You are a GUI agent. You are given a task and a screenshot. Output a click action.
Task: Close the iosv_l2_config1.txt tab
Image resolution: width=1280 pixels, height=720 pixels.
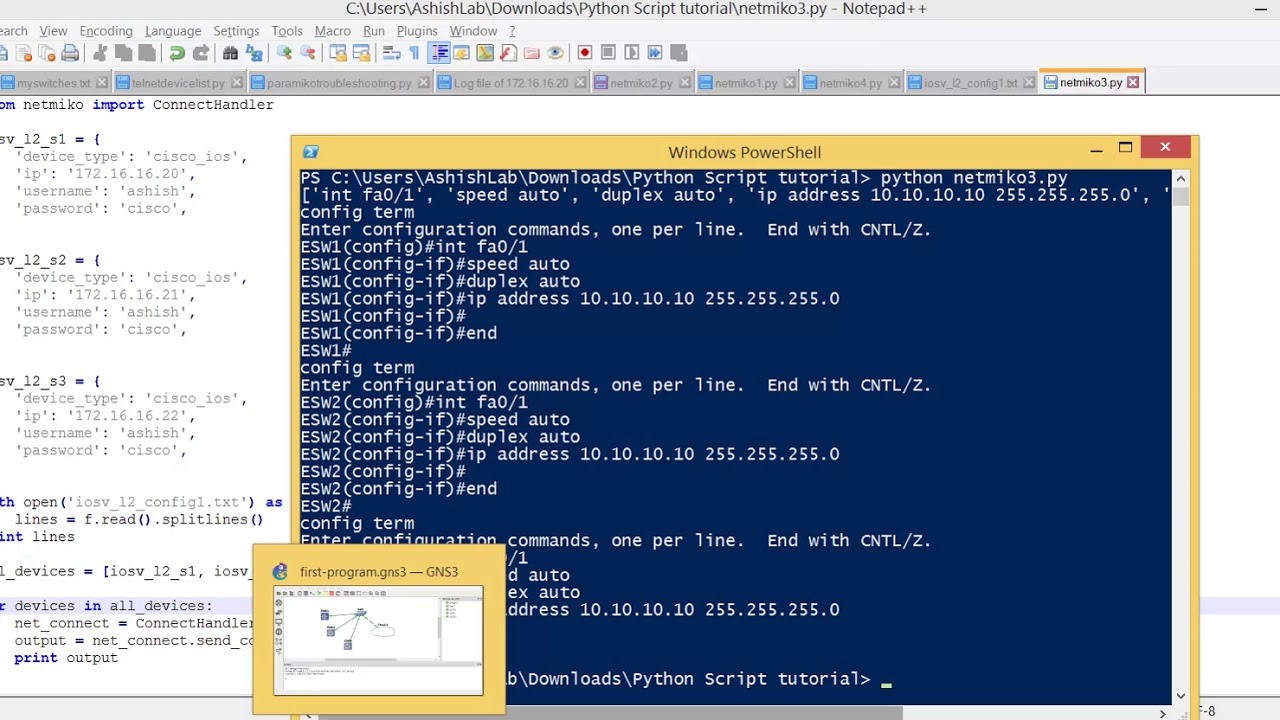(1028, 83)
